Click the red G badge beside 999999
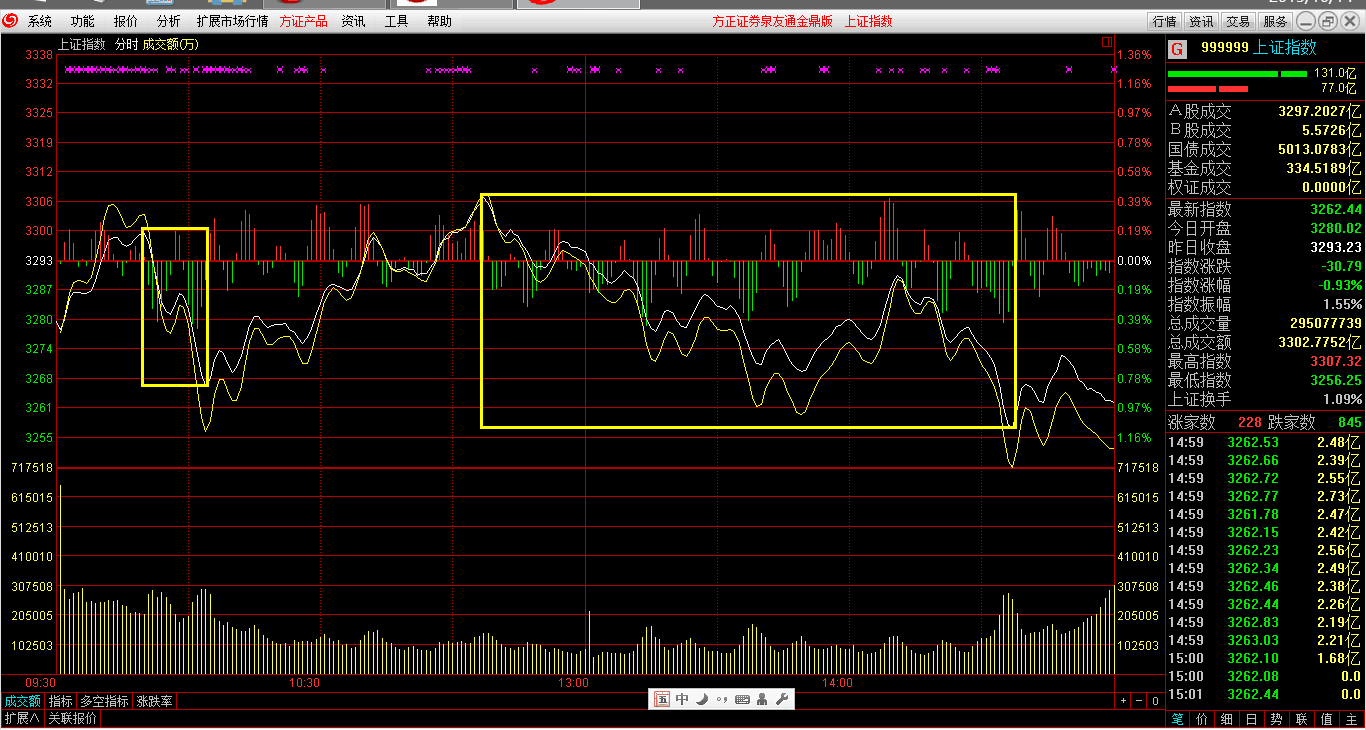 point(1177,48)
